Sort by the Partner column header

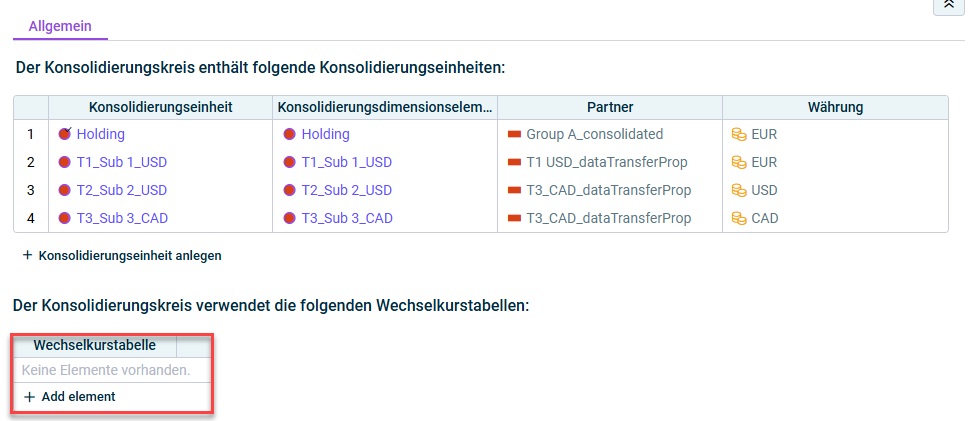pos(610,108)
